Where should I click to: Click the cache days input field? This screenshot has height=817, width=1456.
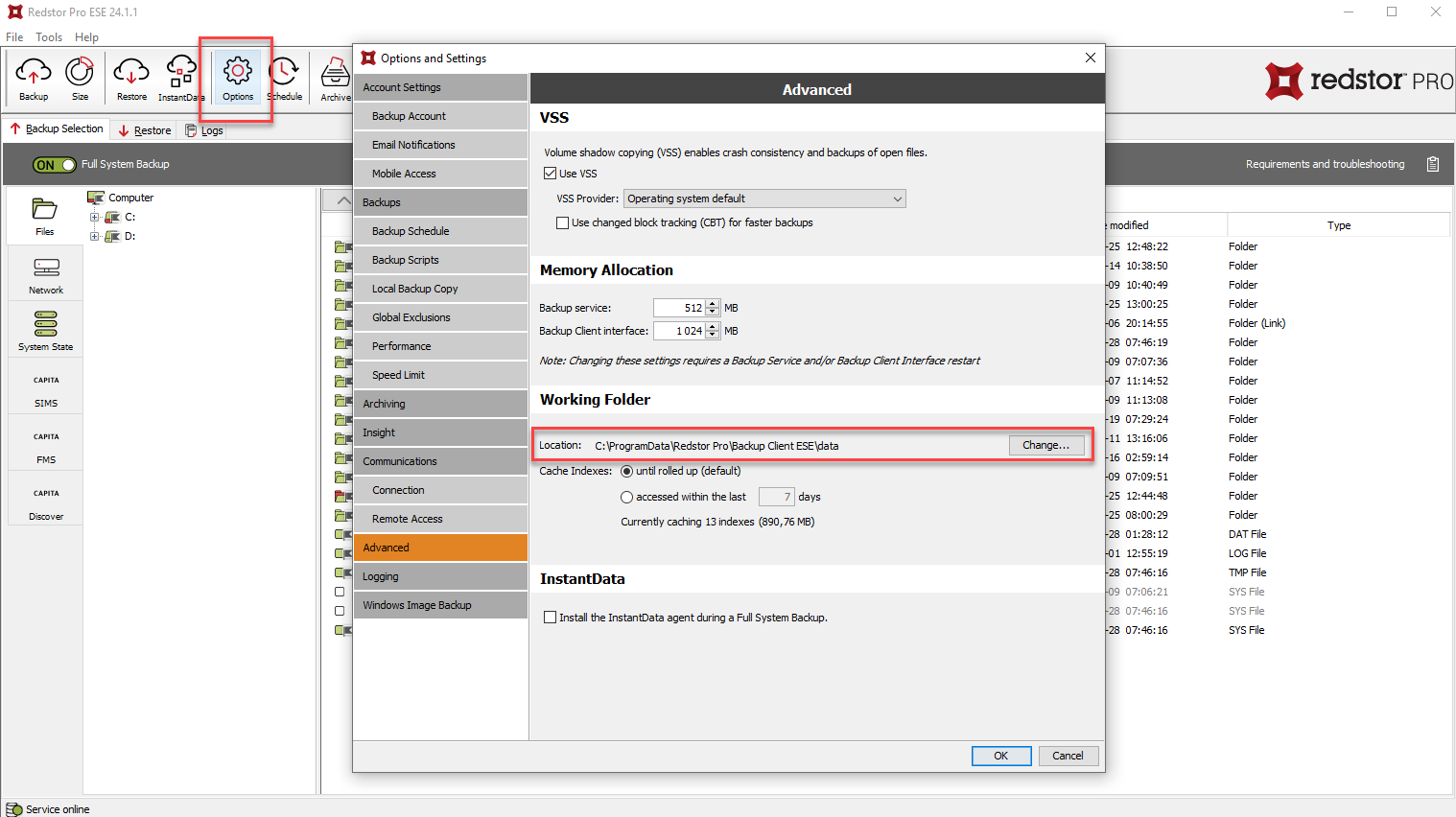click(x=777, y=497)
